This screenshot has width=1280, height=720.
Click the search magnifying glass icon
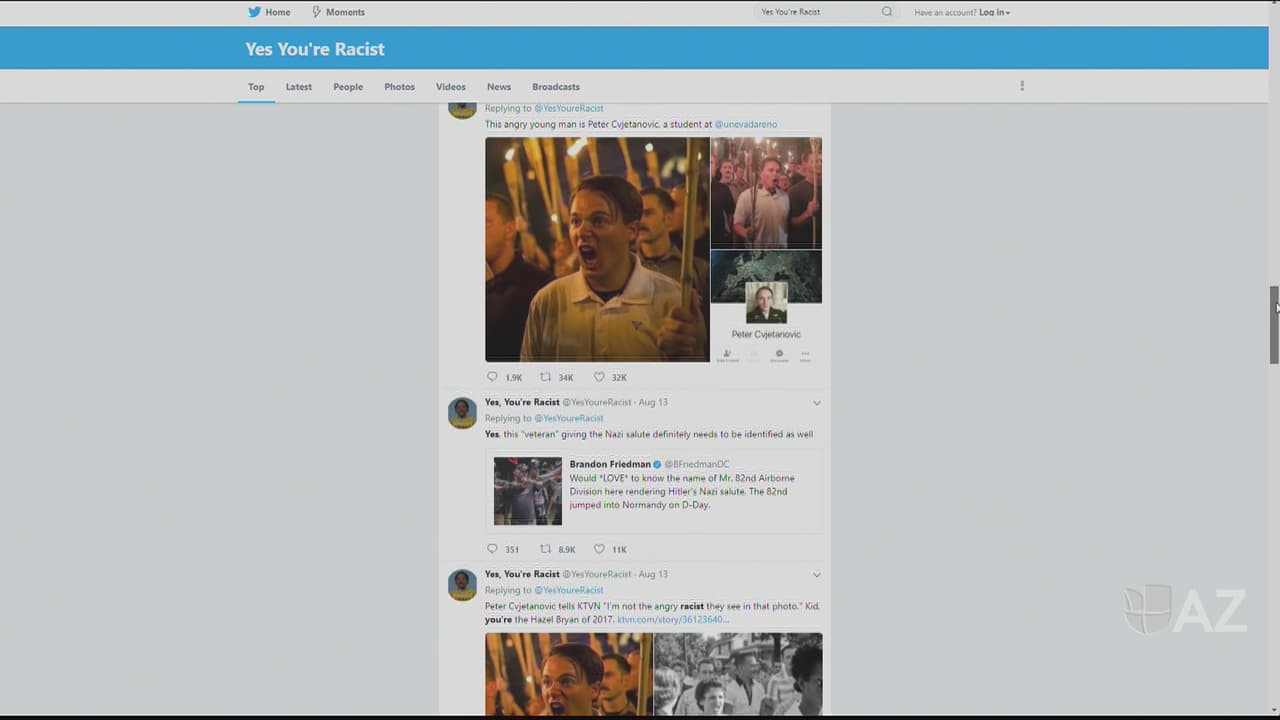(x=887, y=12)
